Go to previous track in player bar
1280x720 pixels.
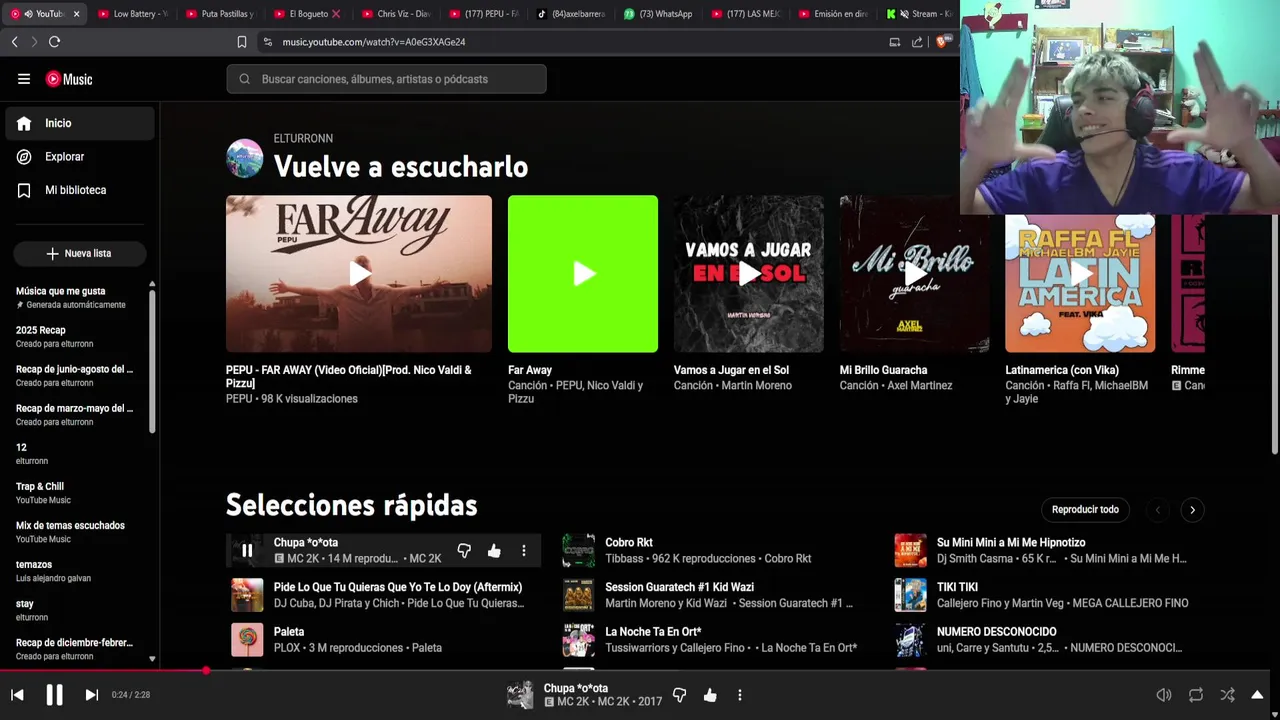(17, 695)
